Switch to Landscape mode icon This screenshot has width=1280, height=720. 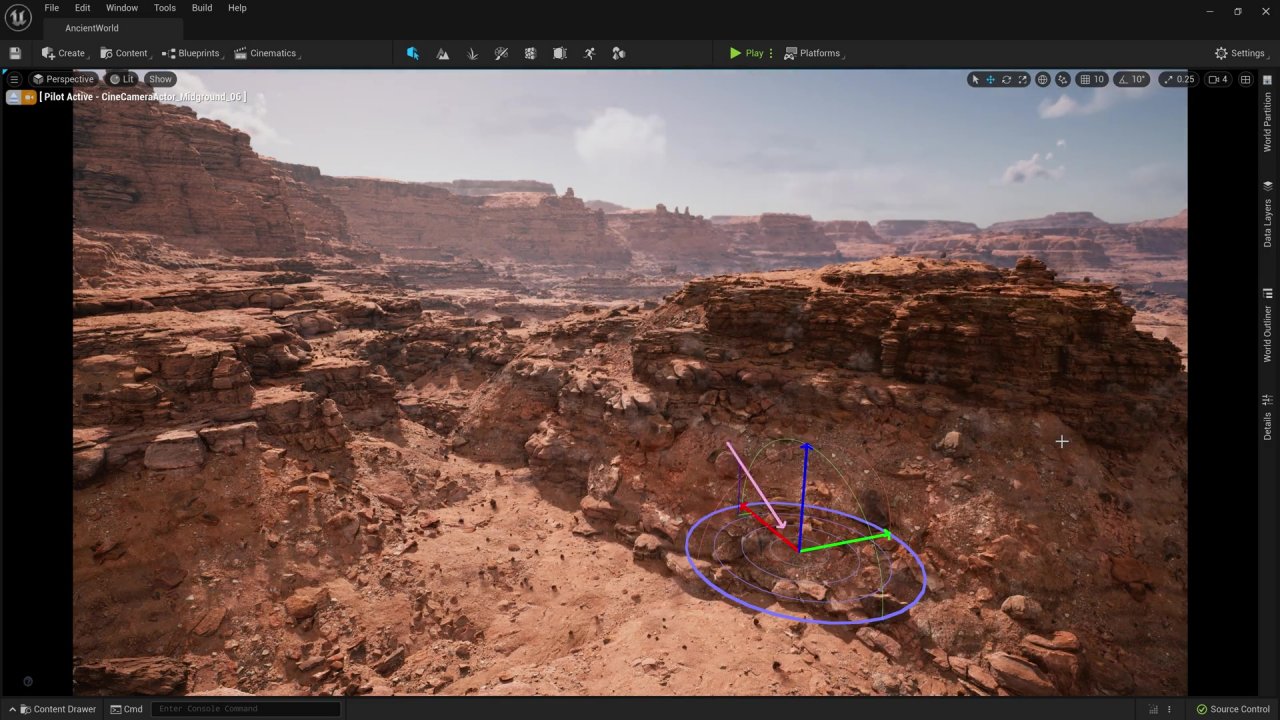443,53
